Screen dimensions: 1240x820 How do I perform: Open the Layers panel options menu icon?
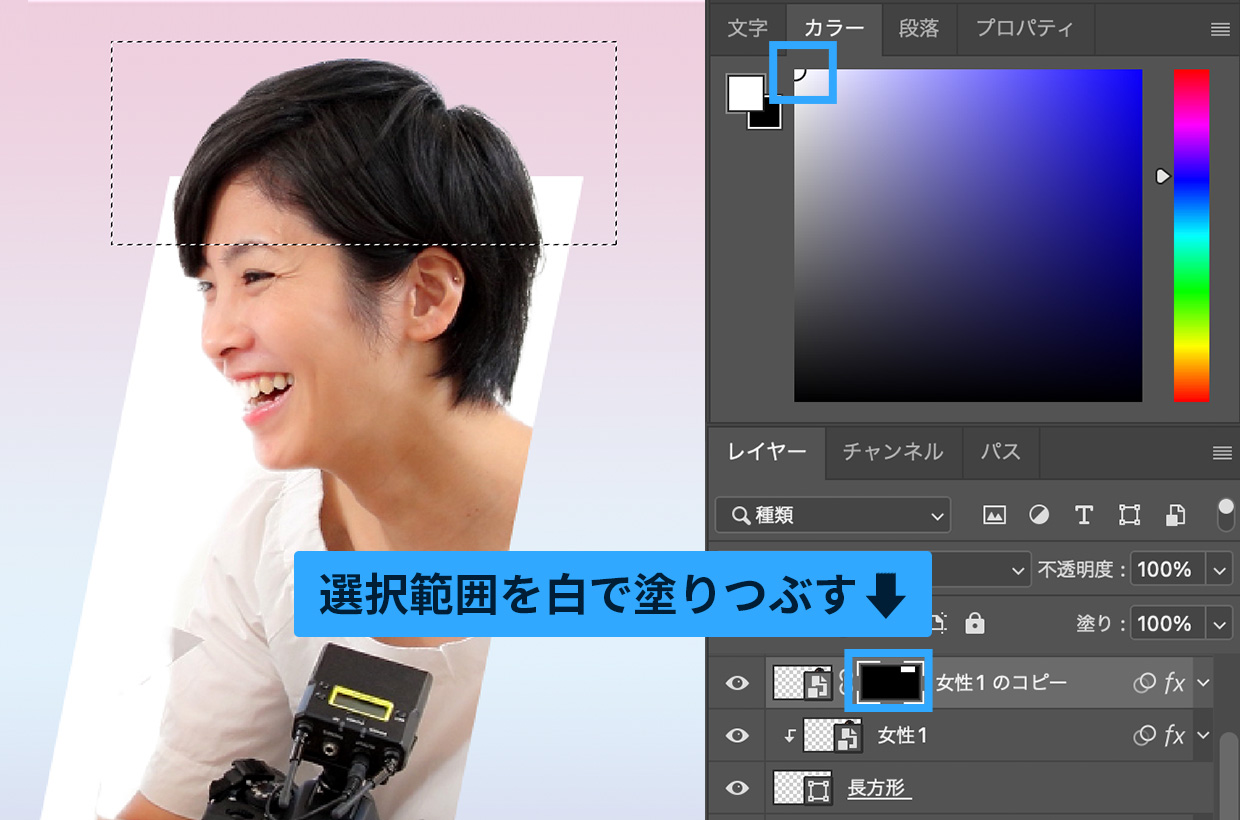1221,453
